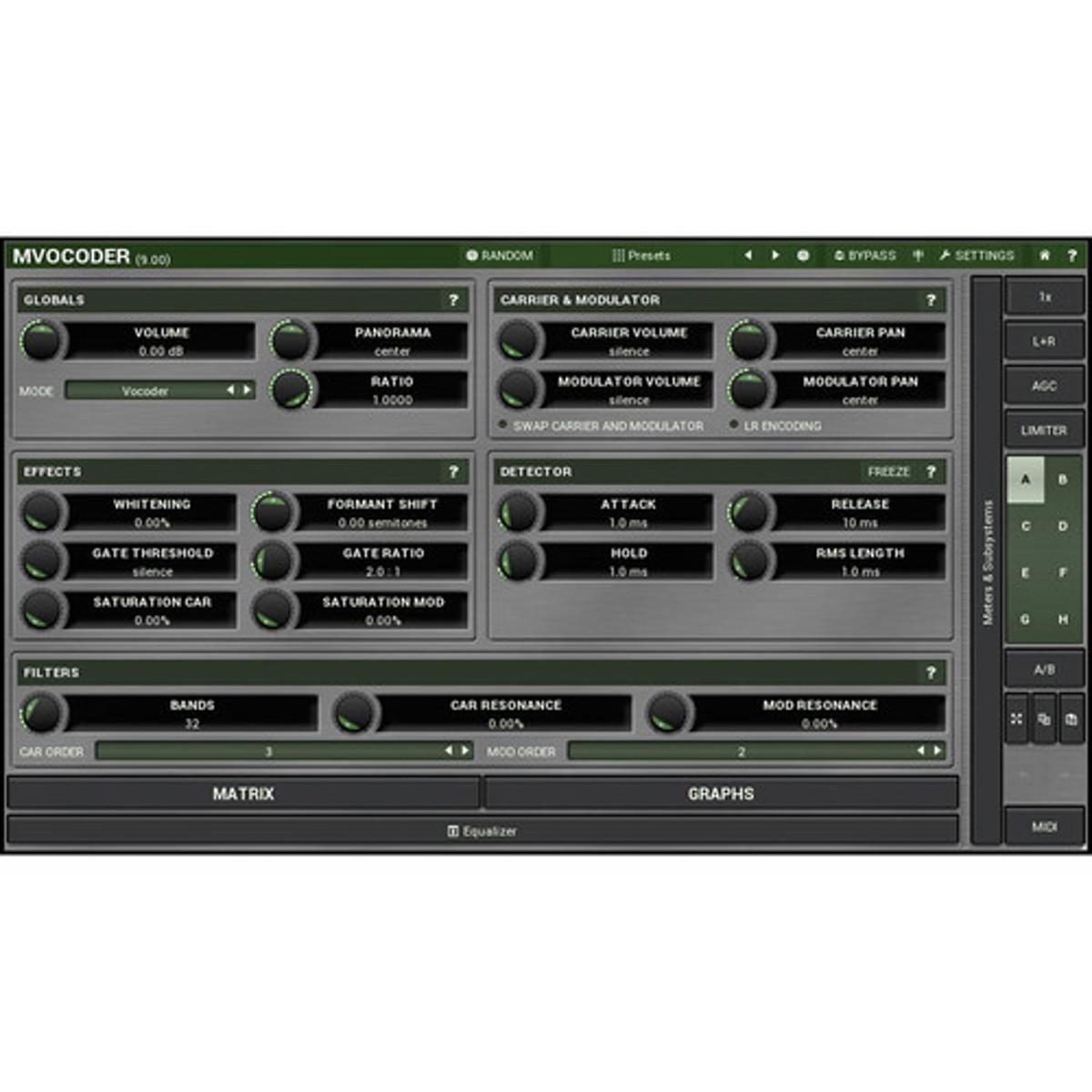This screenshot has width=1092, height=1092.
Task: Decrease Car Order with left arrow
Action: pyautogui.click(x=449, y=751)
